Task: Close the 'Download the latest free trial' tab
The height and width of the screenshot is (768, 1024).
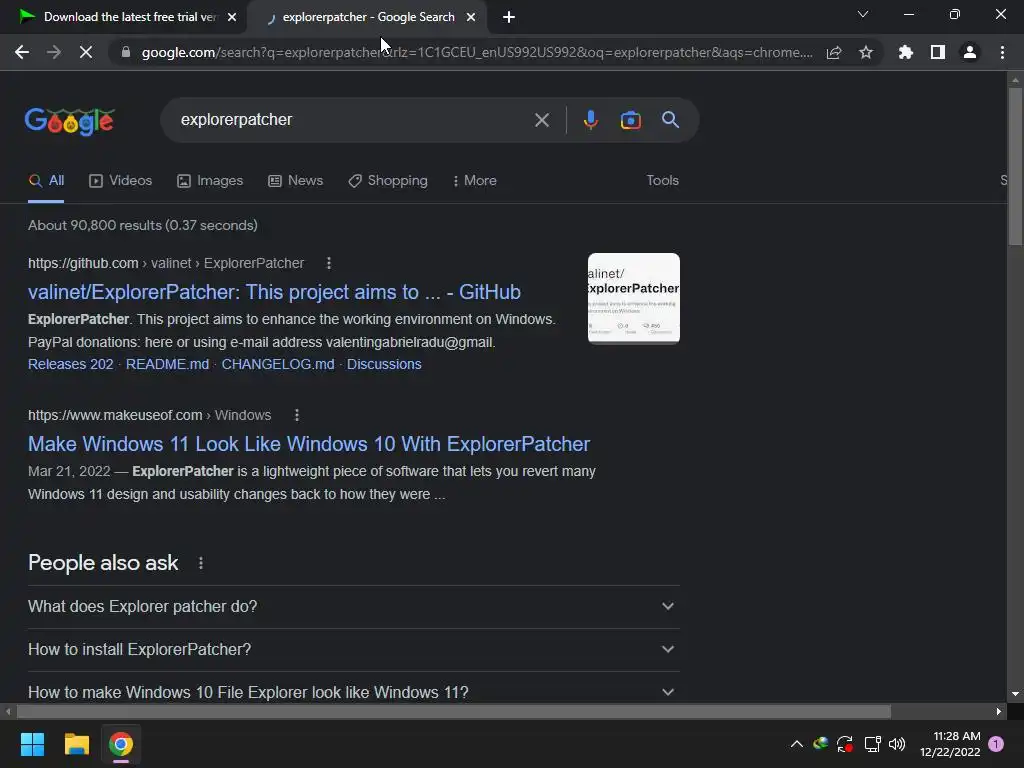Action: point(232,17)
